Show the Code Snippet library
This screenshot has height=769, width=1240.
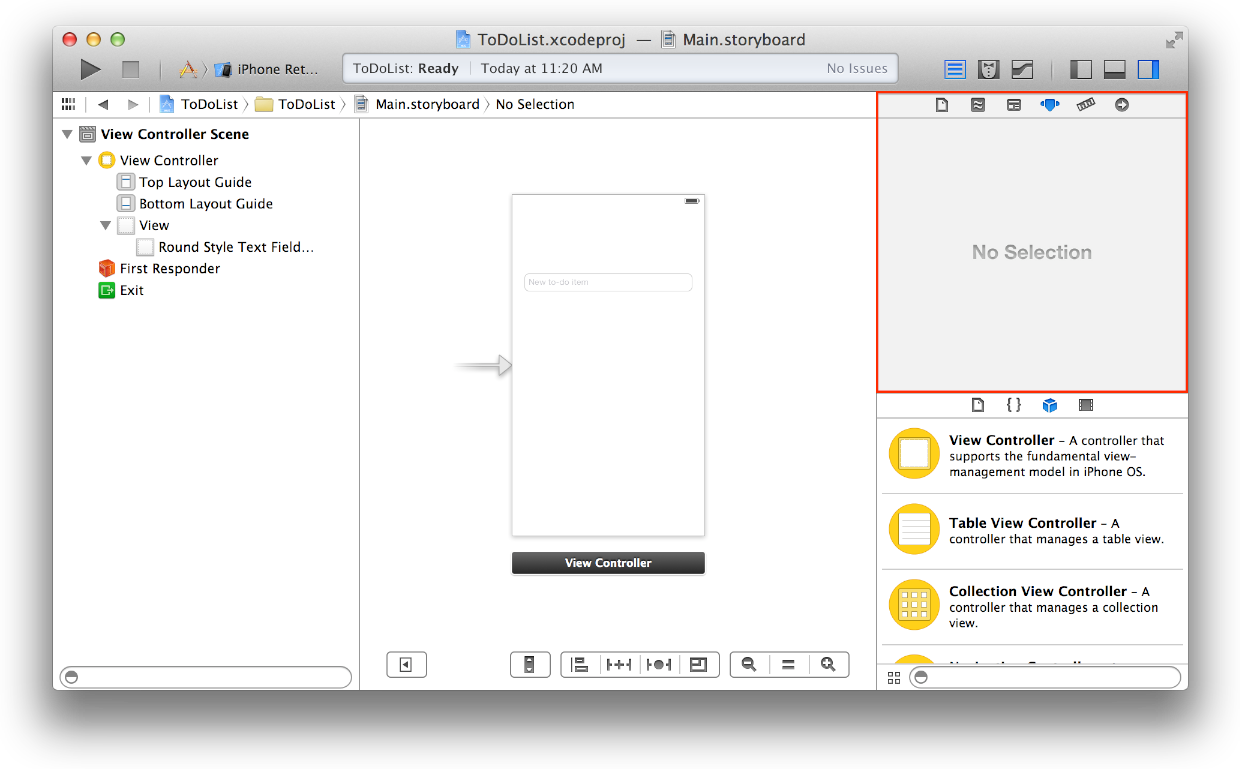coord(1014,405)
